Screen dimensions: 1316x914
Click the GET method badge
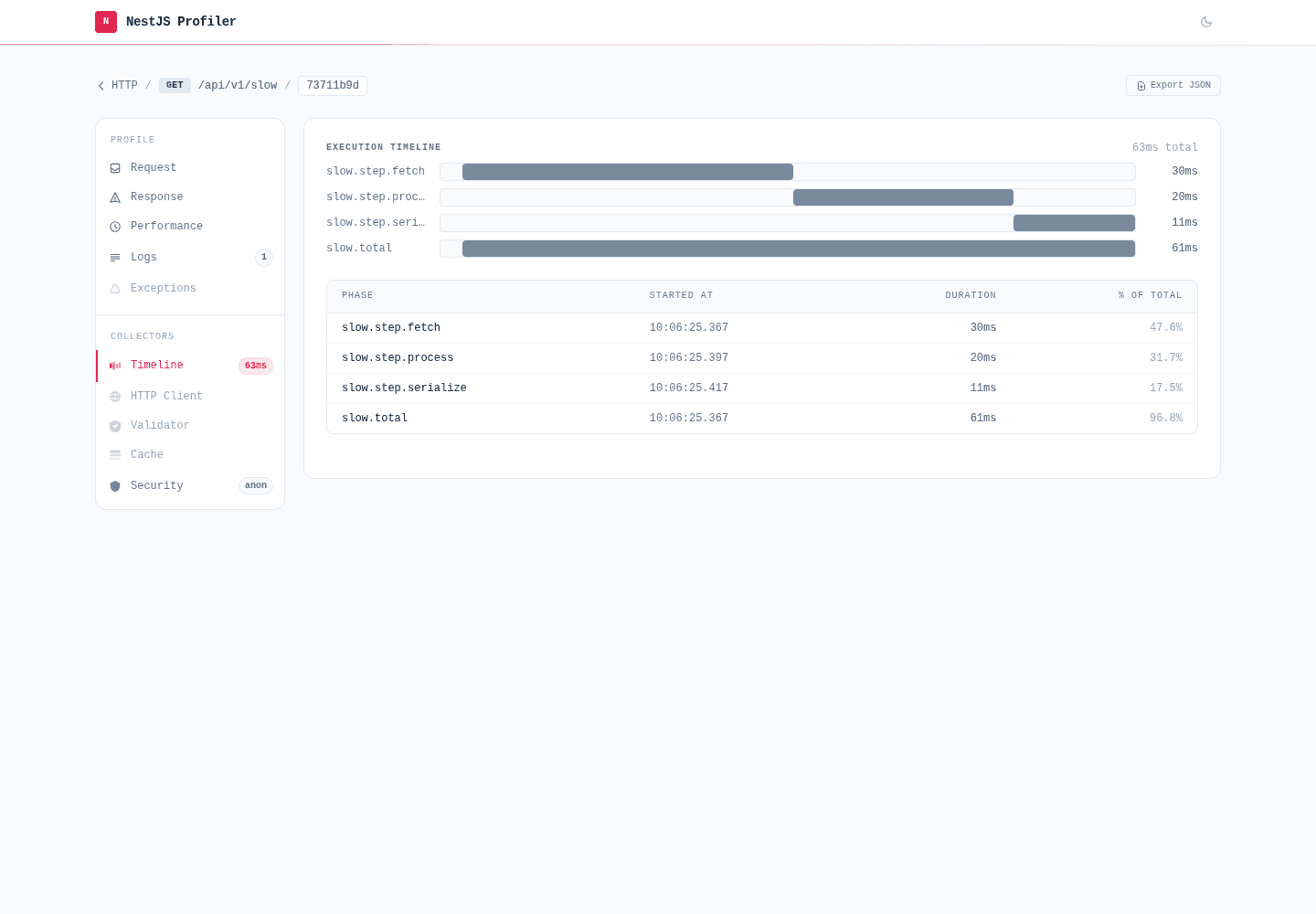pyautogui.click(x=175, y=85)
